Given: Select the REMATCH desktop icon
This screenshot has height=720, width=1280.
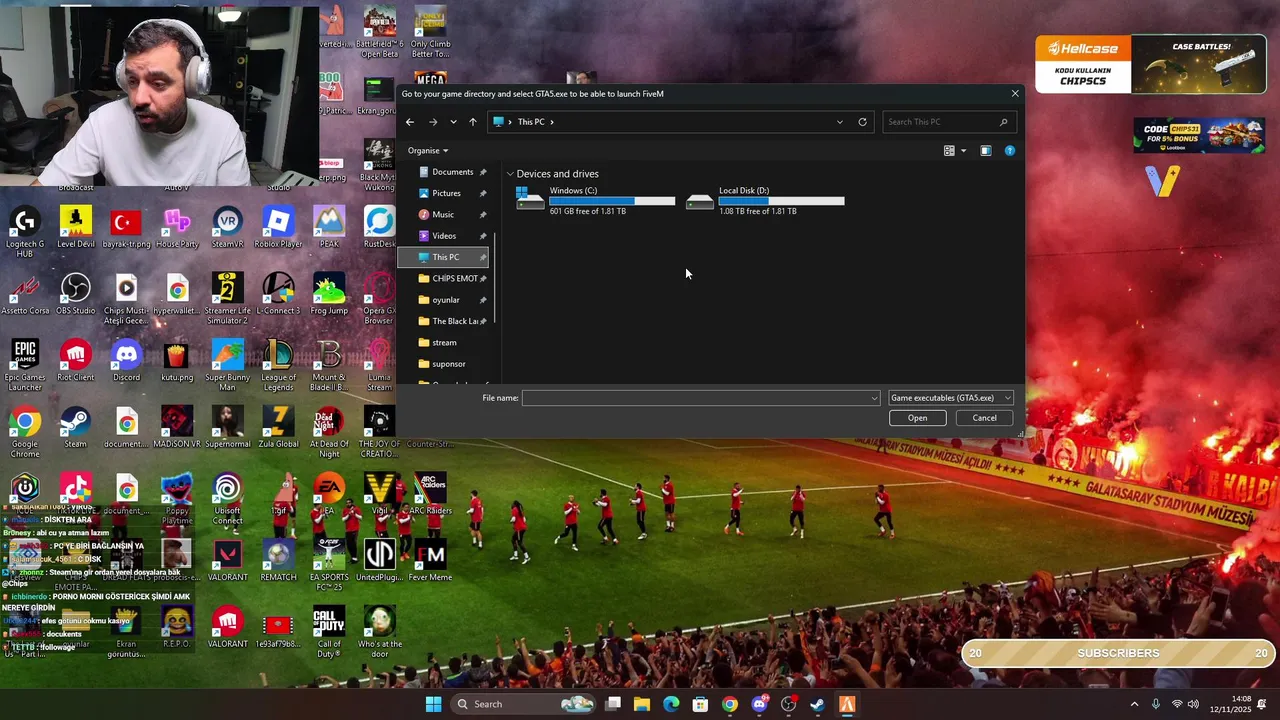Looking at the screenshot, I should coord(278,561).
